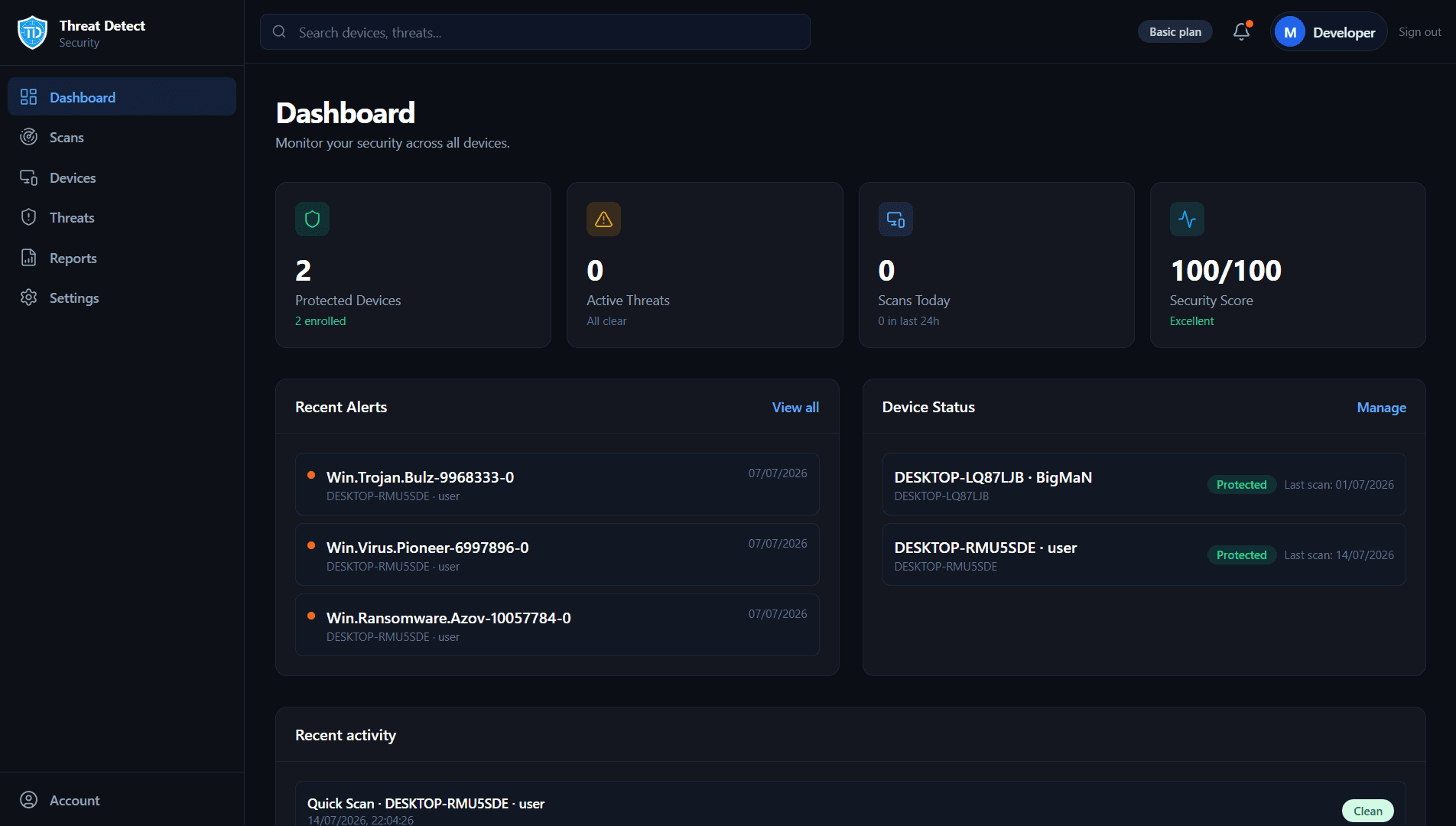The image size is (1456, 826).
Task: Click the Clean badge on Quick Scan activity
Action: pyautogui.click(x=1367, y=811)
